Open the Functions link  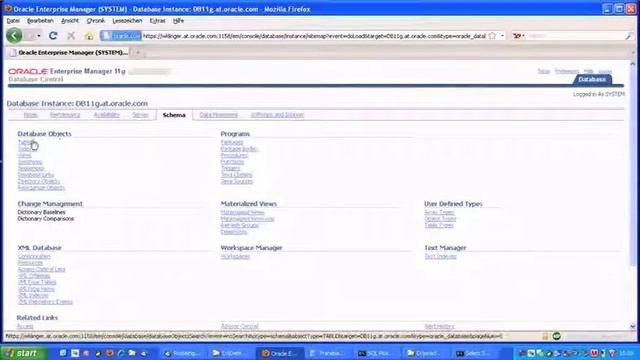[232, 162]
